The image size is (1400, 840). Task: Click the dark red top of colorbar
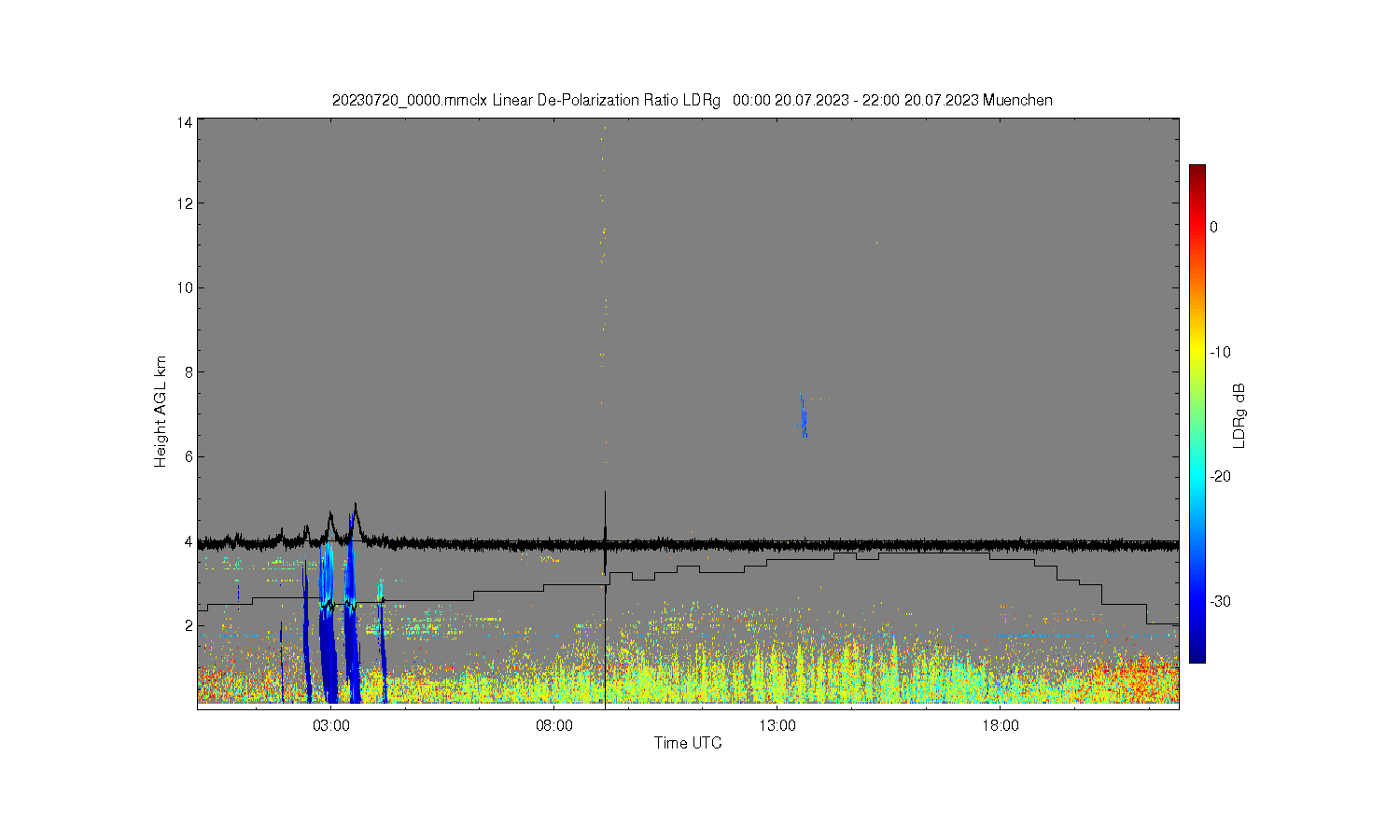[x=1197, y=171]
